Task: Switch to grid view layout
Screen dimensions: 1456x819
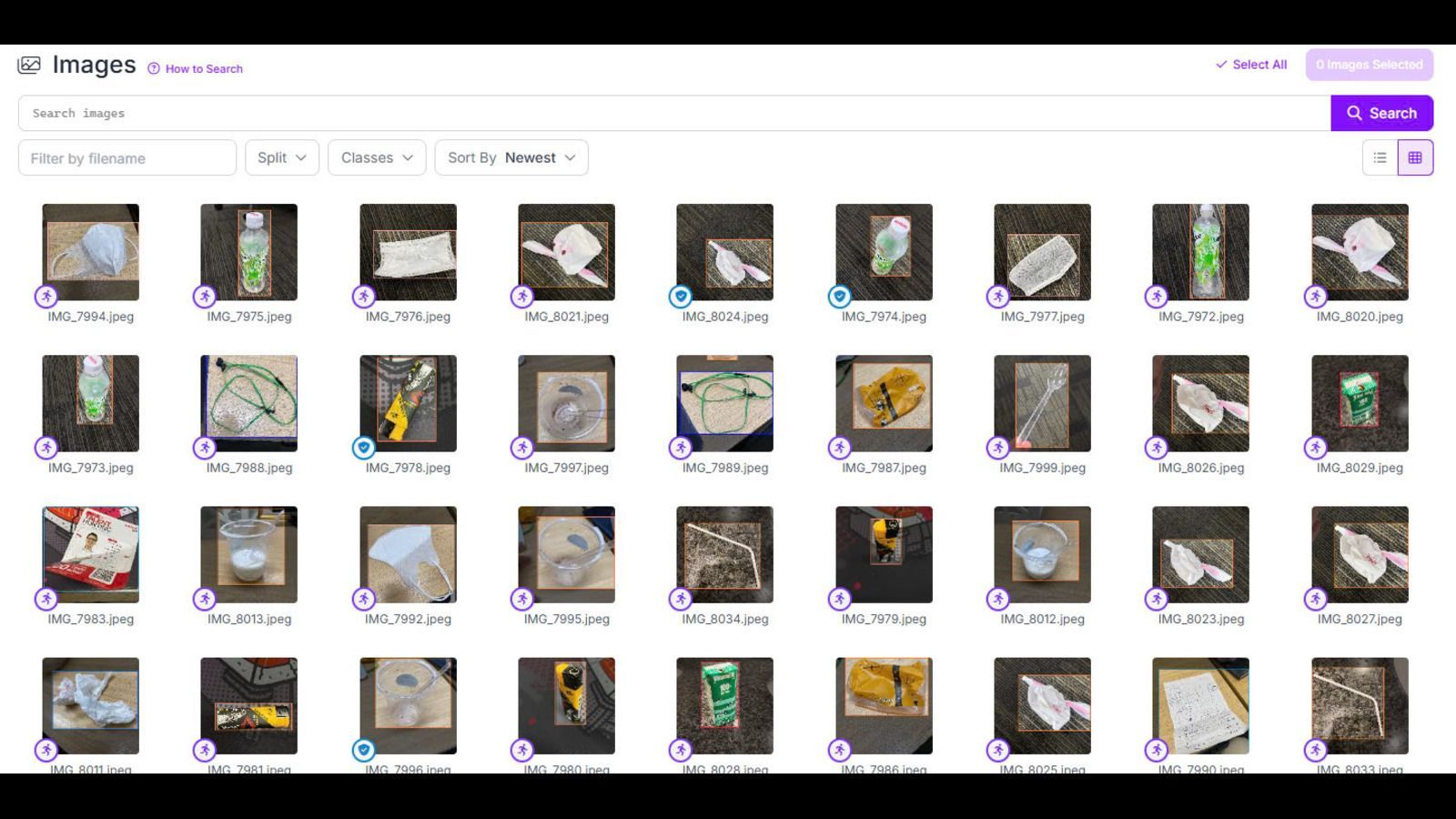Action: click(x=1415, y=157)
